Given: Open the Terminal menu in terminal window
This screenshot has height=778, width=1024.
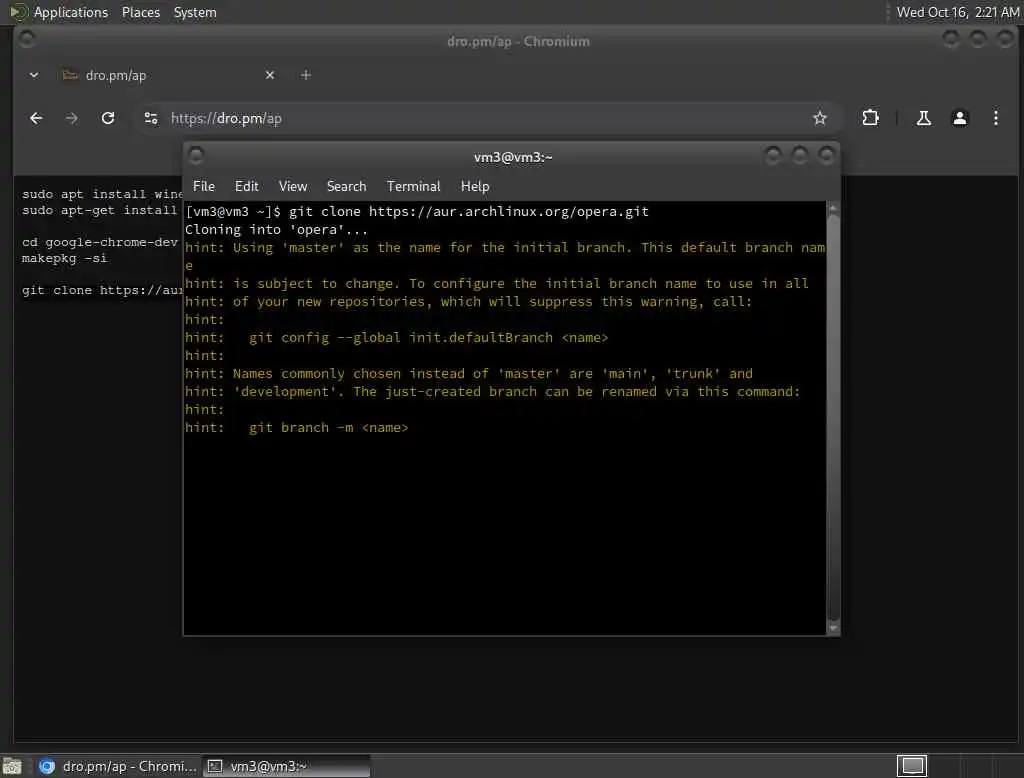Looking at the screenshot, I should [x=413, y=186].
